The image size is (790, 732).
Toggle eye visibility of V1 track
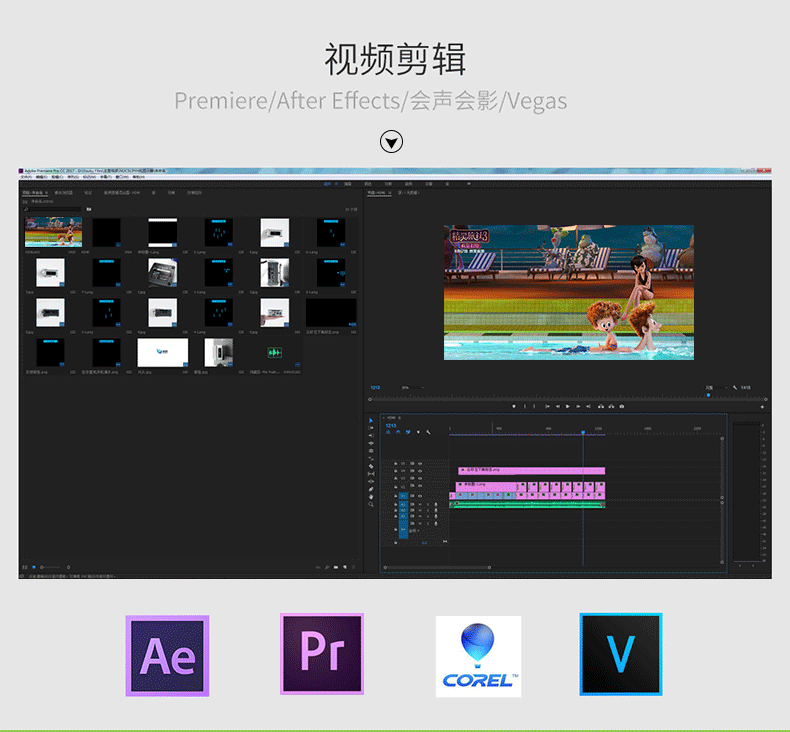420,496
